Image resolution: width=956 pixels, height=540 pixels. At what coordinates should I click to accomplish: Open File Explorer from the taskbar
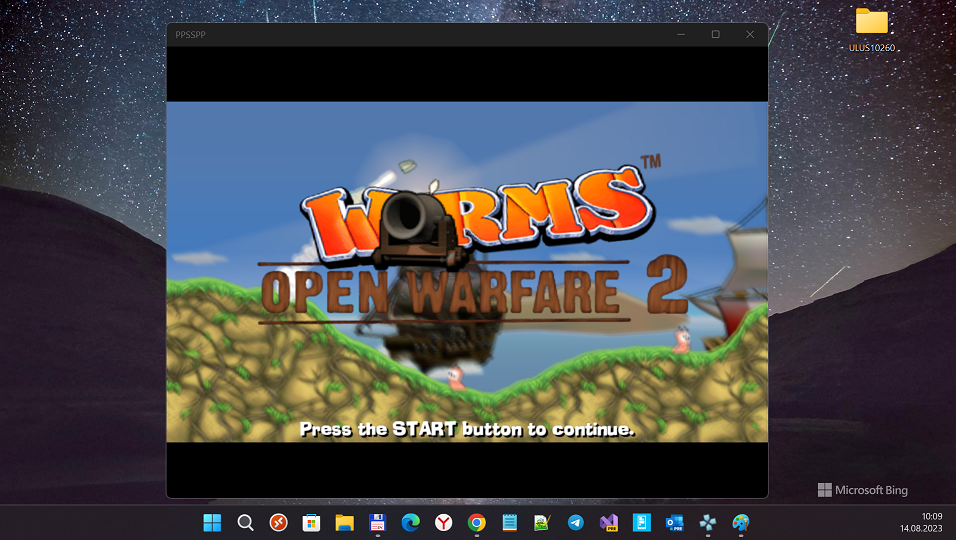click(x=344, y=522)
